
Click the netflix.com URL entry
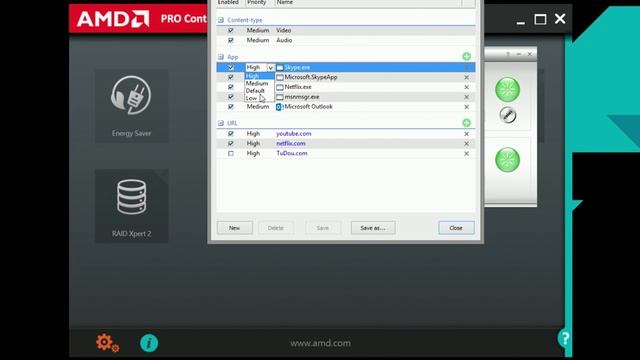291,144
